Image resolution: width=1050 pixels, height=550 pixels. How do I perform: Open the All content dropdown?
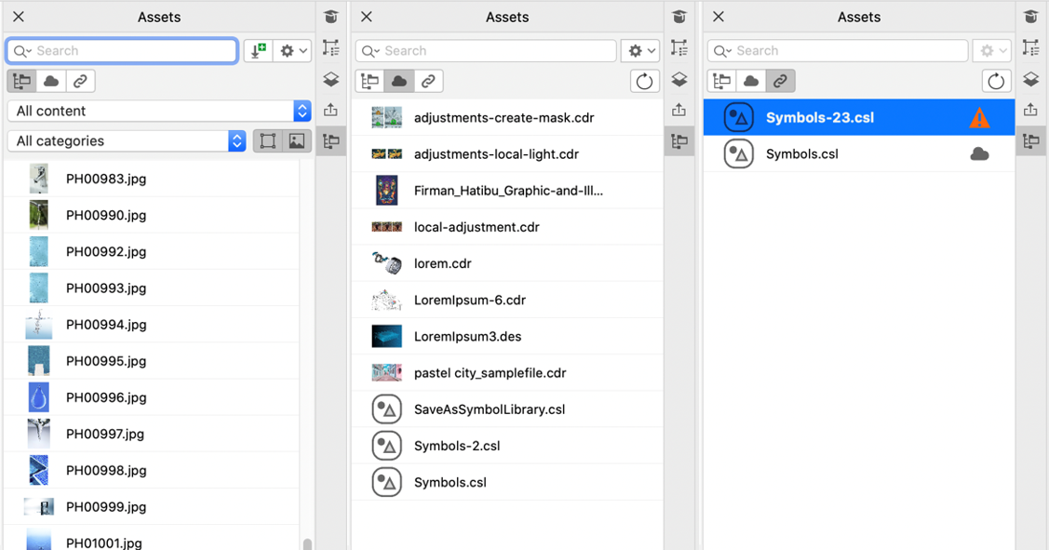pos(159,111)
